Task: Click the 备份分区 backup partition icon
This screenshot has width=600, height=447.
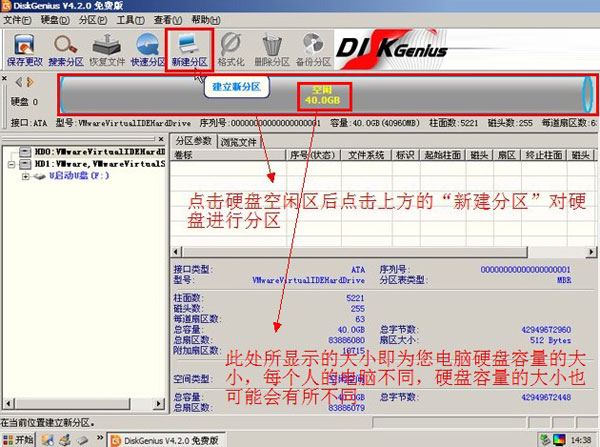Action: 313,50
